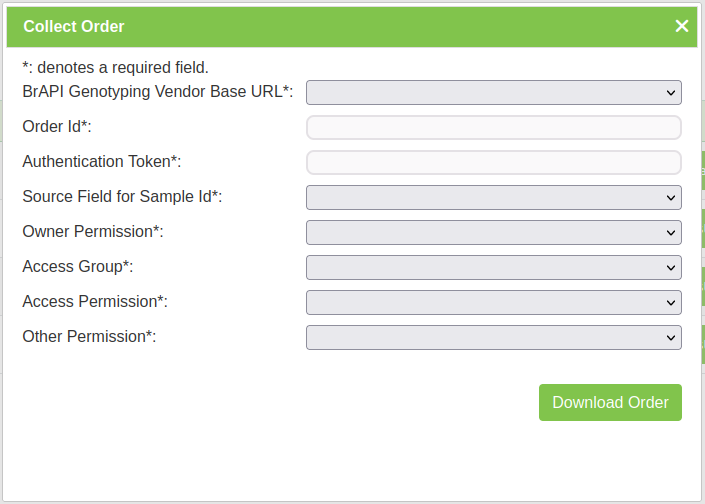Click the Access Permission label text
The image size is (705, 504).
tap(94, 301)
